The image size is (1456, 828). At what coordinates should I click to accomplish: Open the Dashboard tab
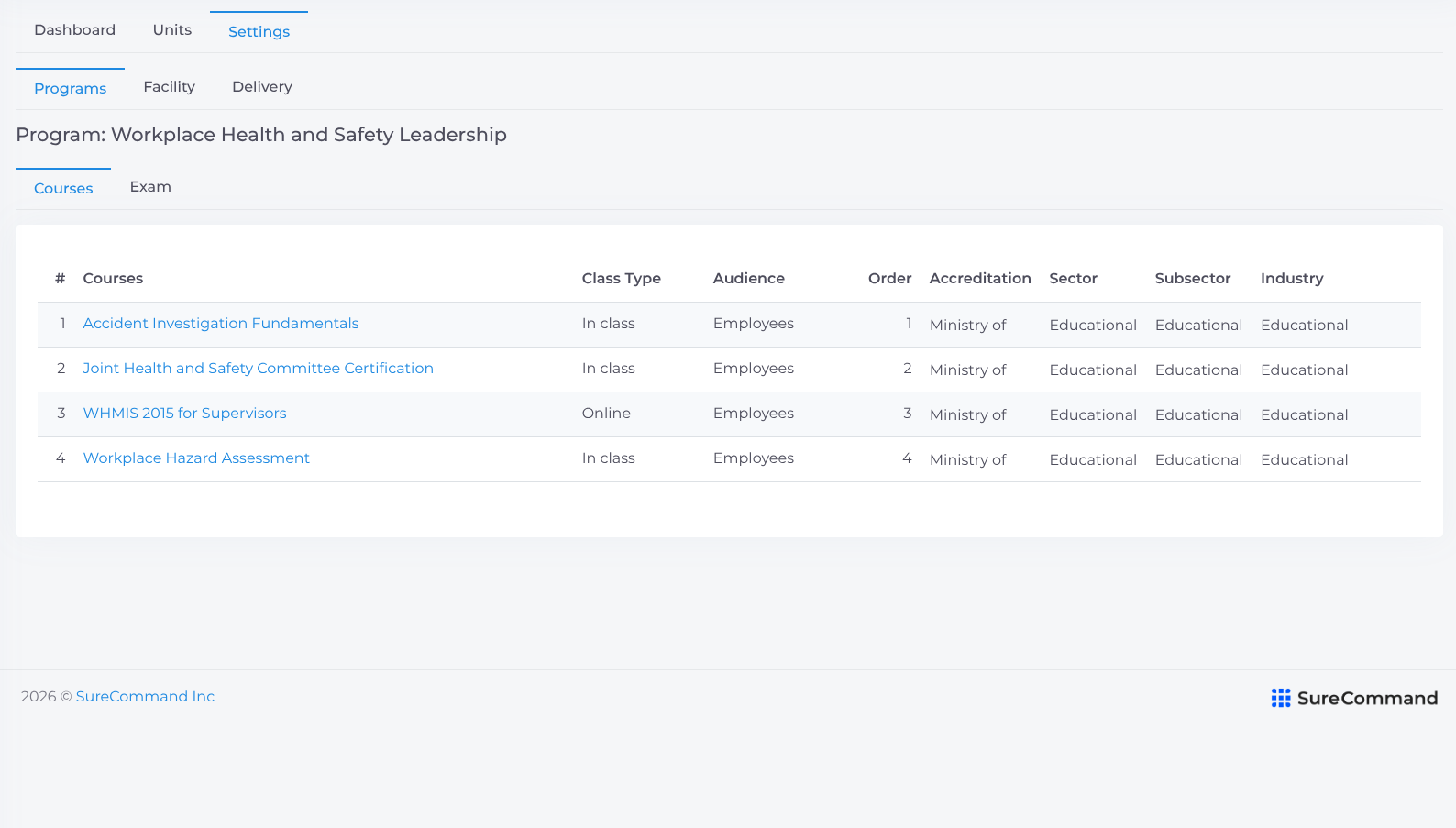click(74, 30)
